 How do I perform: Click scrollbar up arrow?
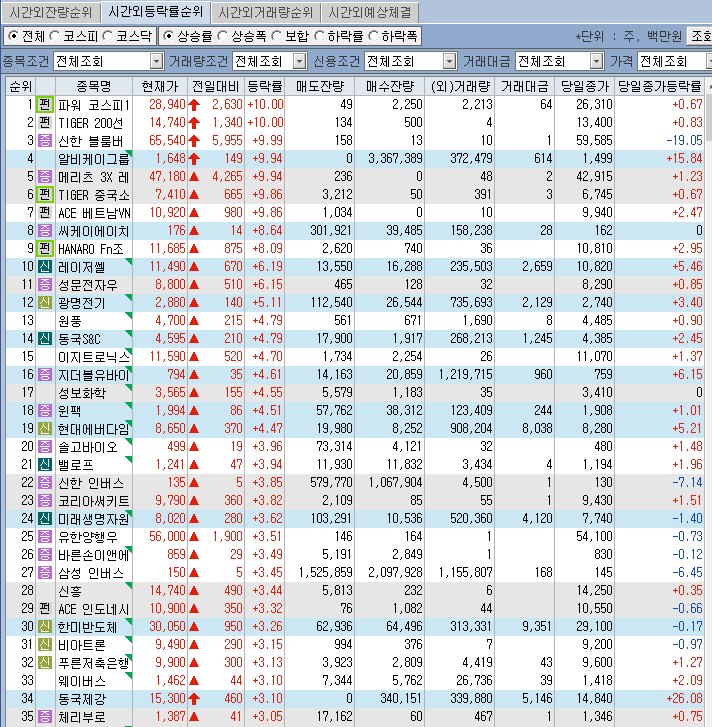click(708, 86)
